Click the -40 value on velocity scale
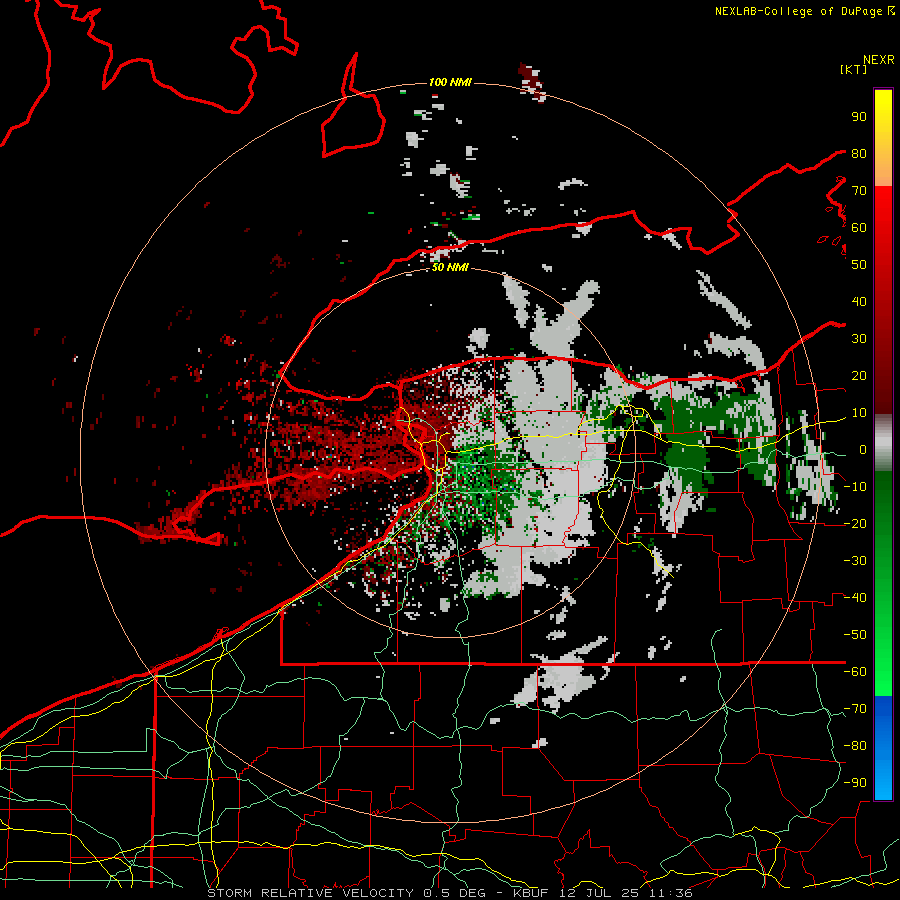900x900 pixels. (855, 598)
